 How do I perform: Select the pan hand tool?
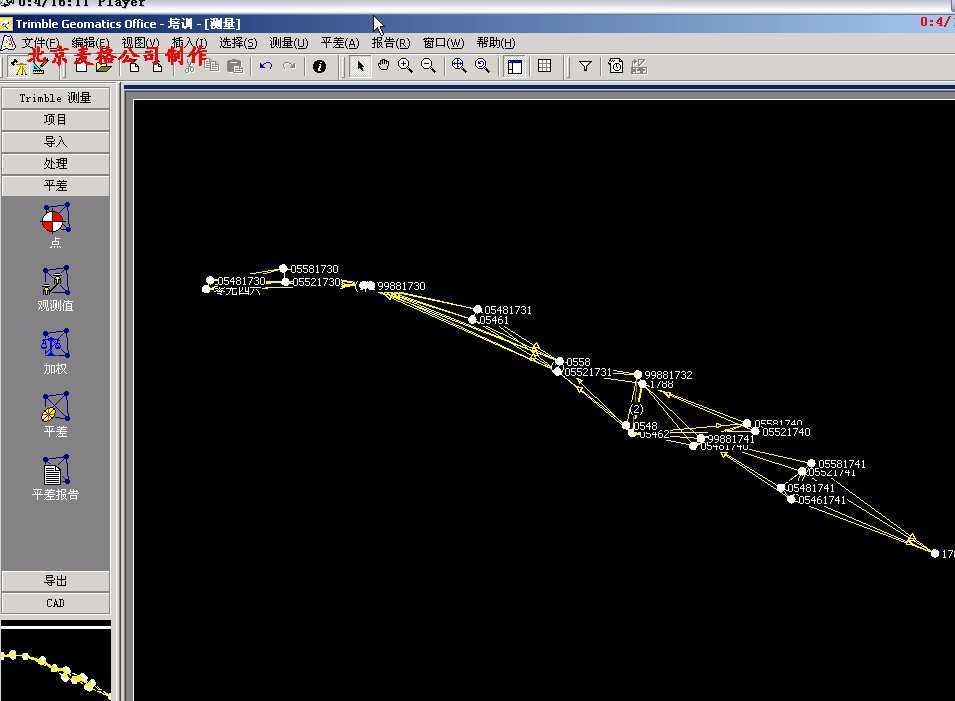pyautogui.click(x=383, y=65)
